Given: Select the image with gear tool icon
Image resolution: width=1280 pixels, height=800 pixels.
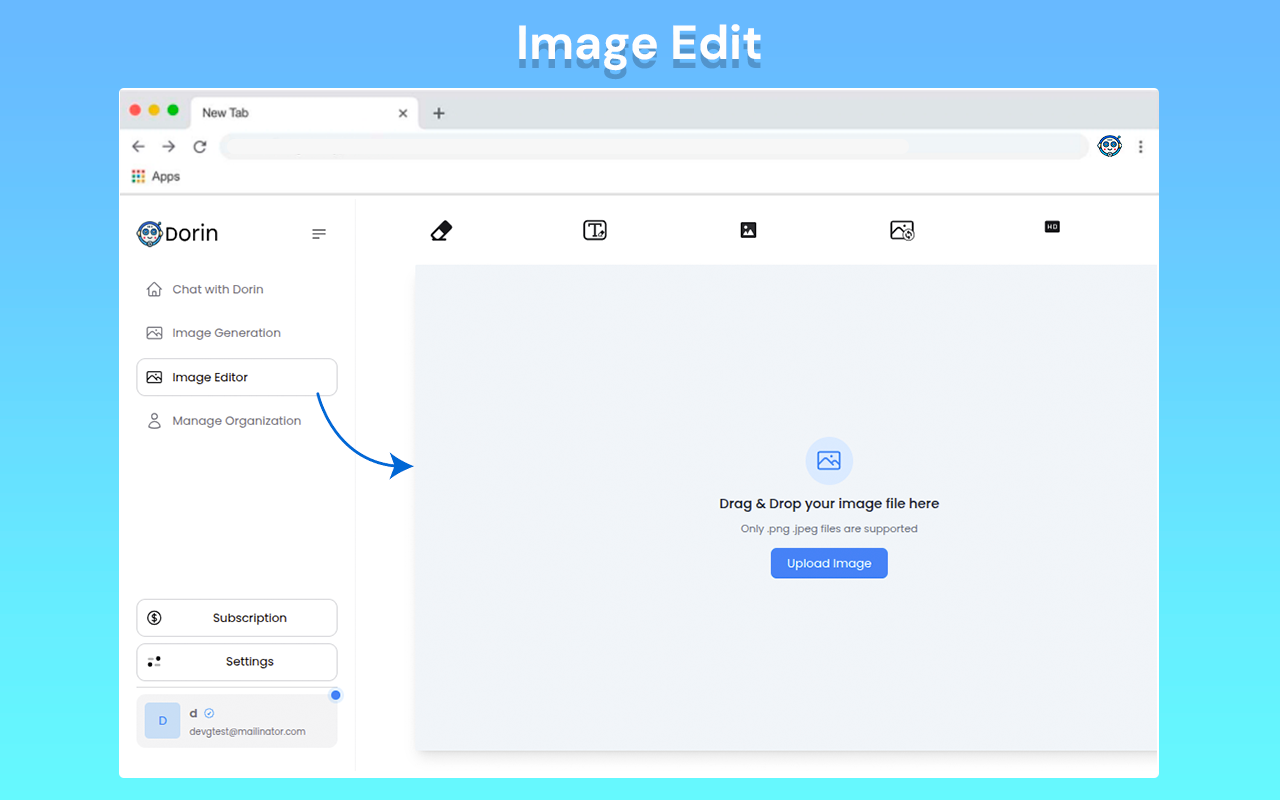Looking at the screenshot, I should (902, 230).
